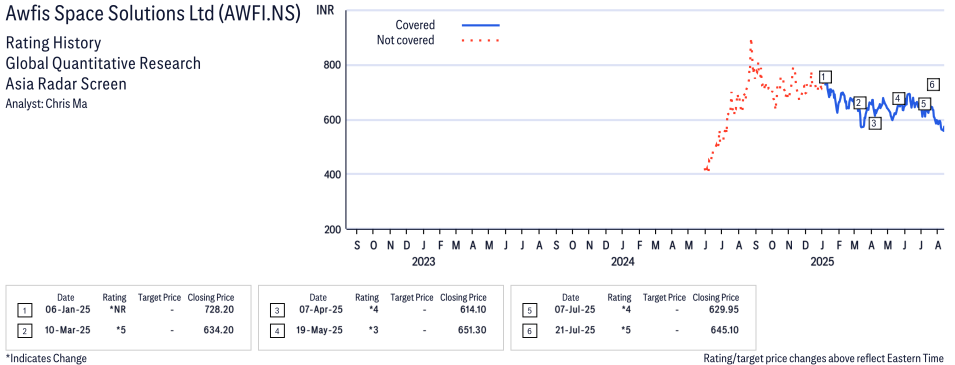
Task: Click chart marker 1 near January 2025
Action: [x=825, y=77]
